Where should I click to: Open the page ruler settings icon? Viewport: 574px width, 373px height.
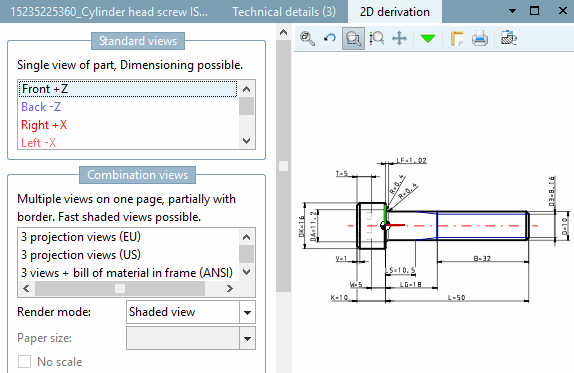click(x=456, y=38)
